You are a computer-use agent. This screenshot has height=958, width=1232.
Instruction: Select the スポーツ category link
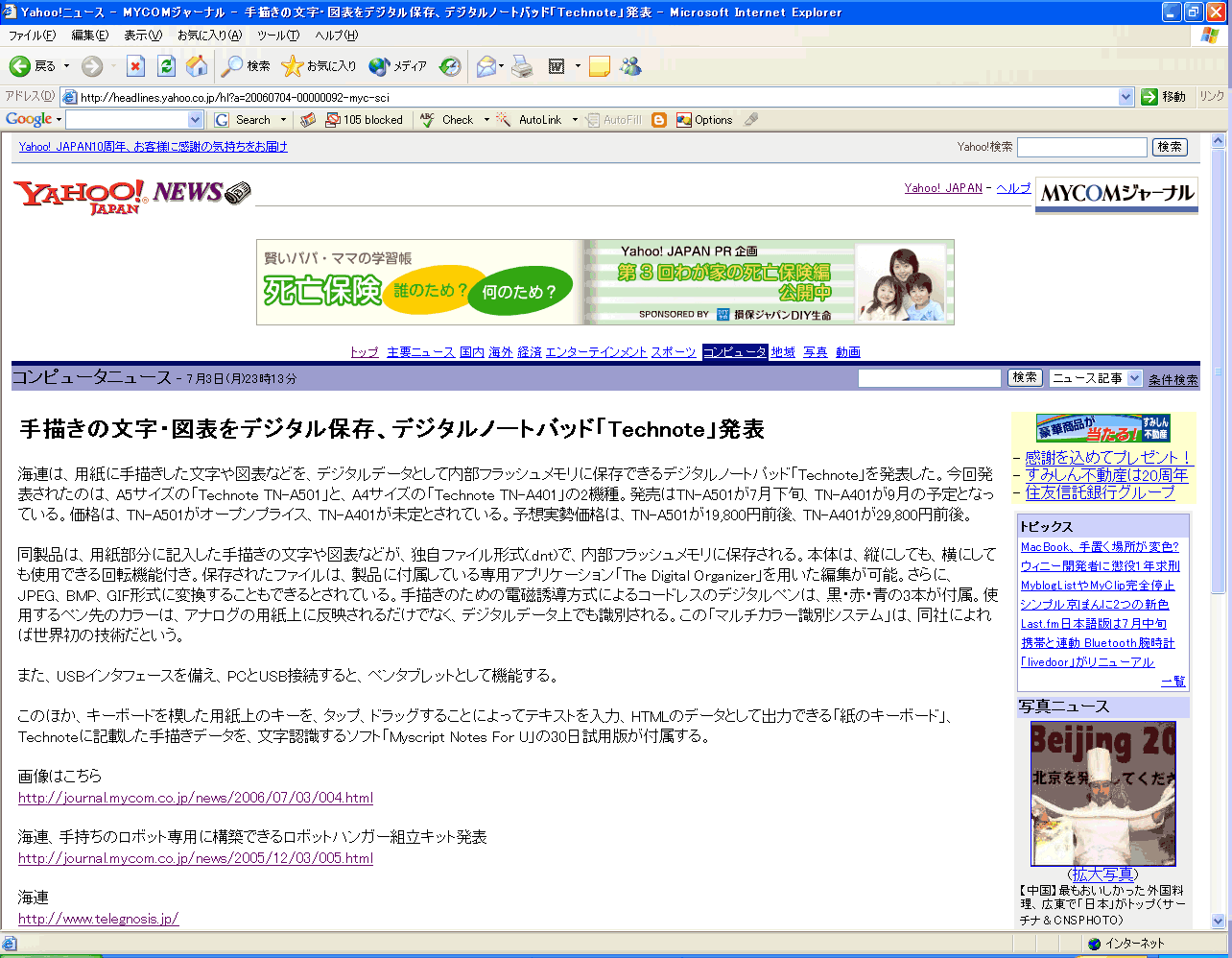(x=674, y=352)
